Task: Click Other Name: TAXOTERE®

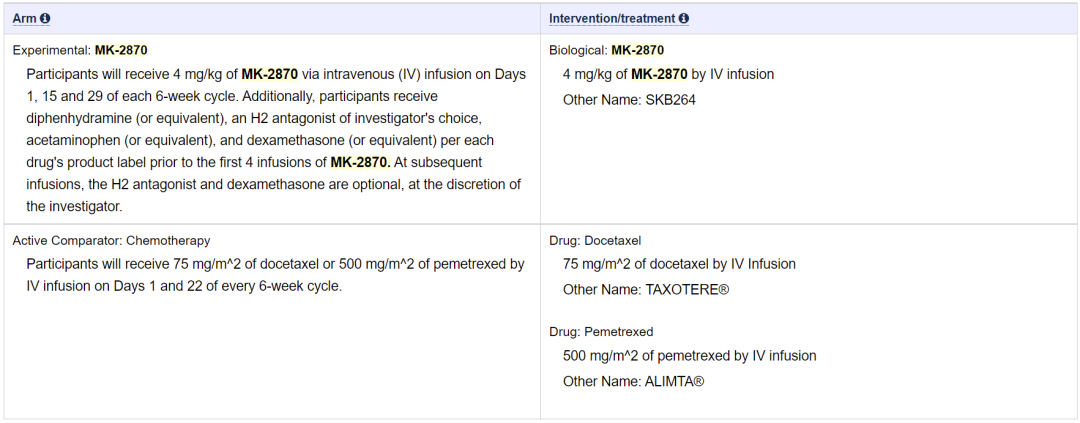Action: (646, 290)
